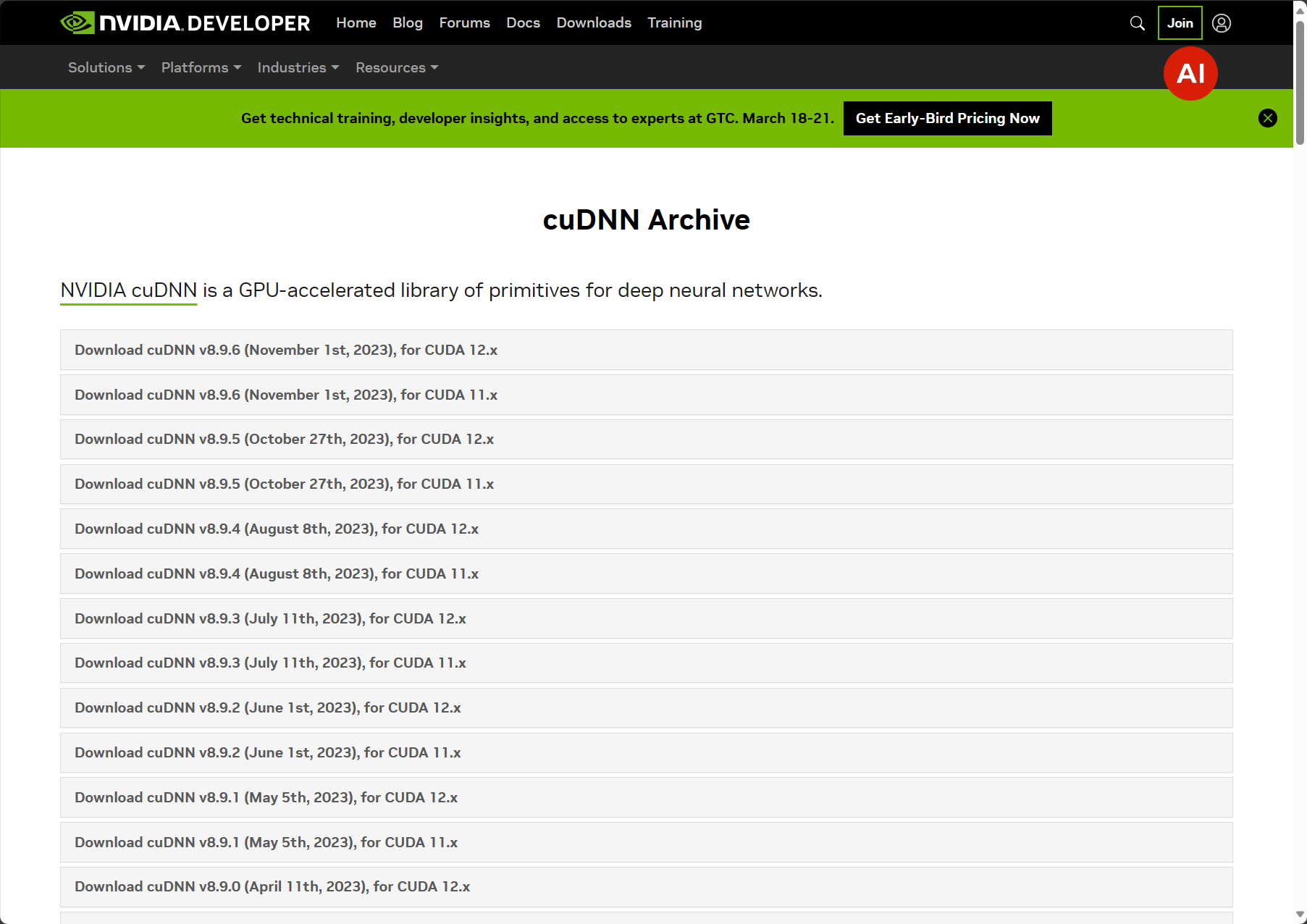Image resolution: width=1307 pixels, height=924 pixels.
Task: Click the page vertical scrollbar thumb
Action: coord(1300,82)
